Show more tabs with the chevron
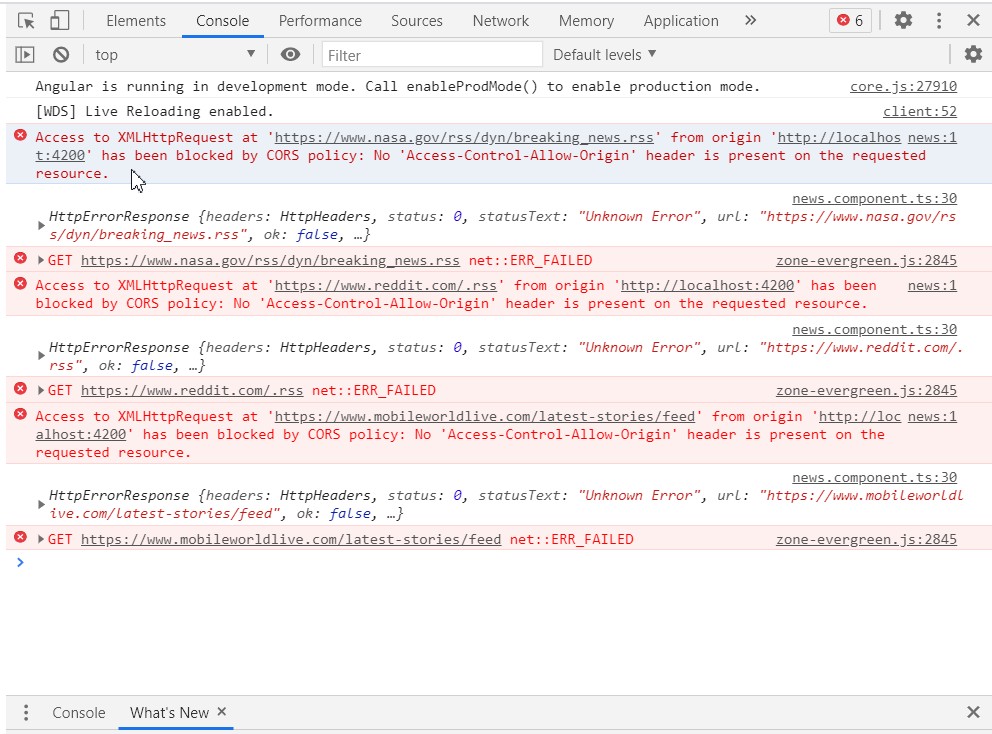 coord(750,21)
